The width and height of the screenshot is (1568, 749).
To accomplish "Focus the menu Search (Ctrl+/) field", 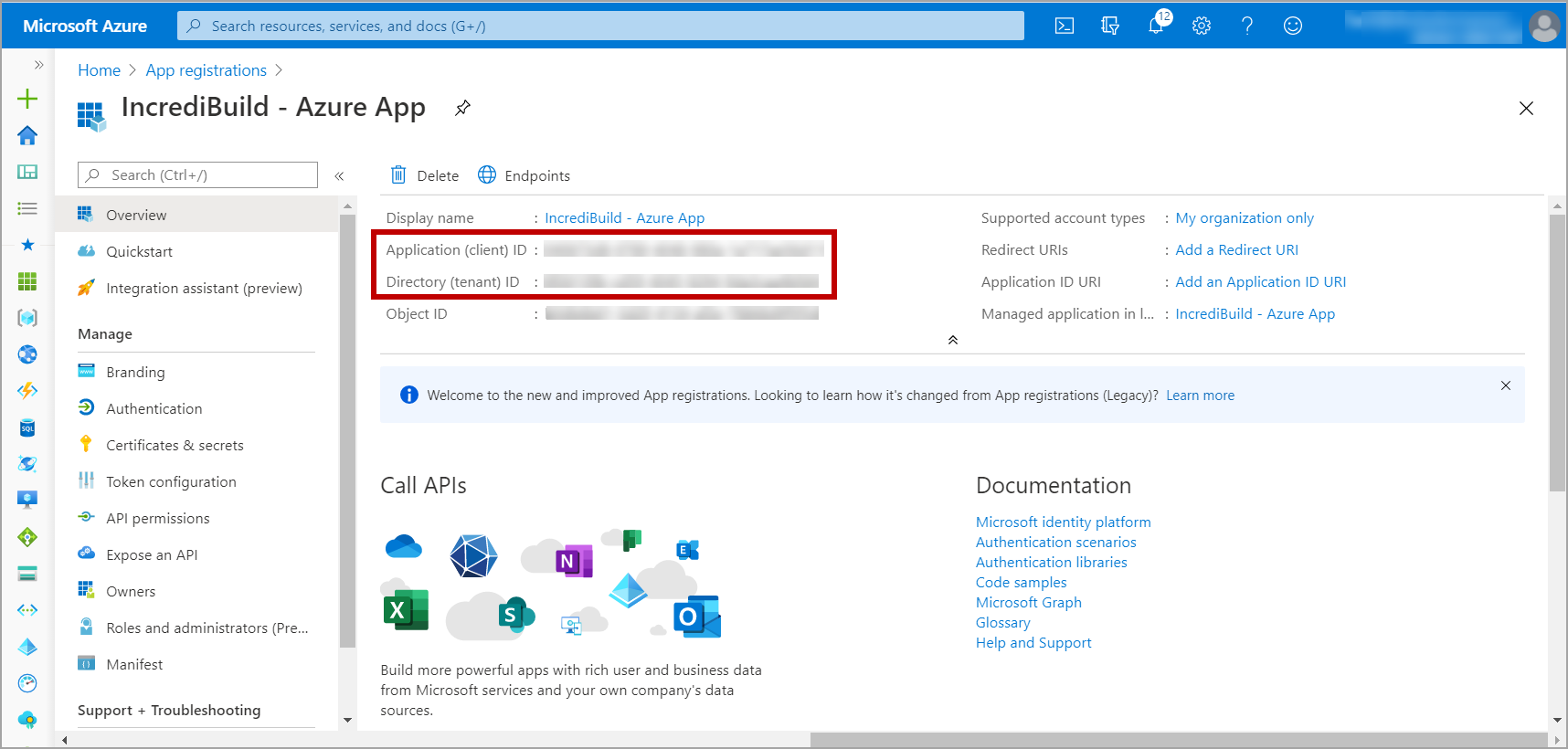I will (197, 174).
